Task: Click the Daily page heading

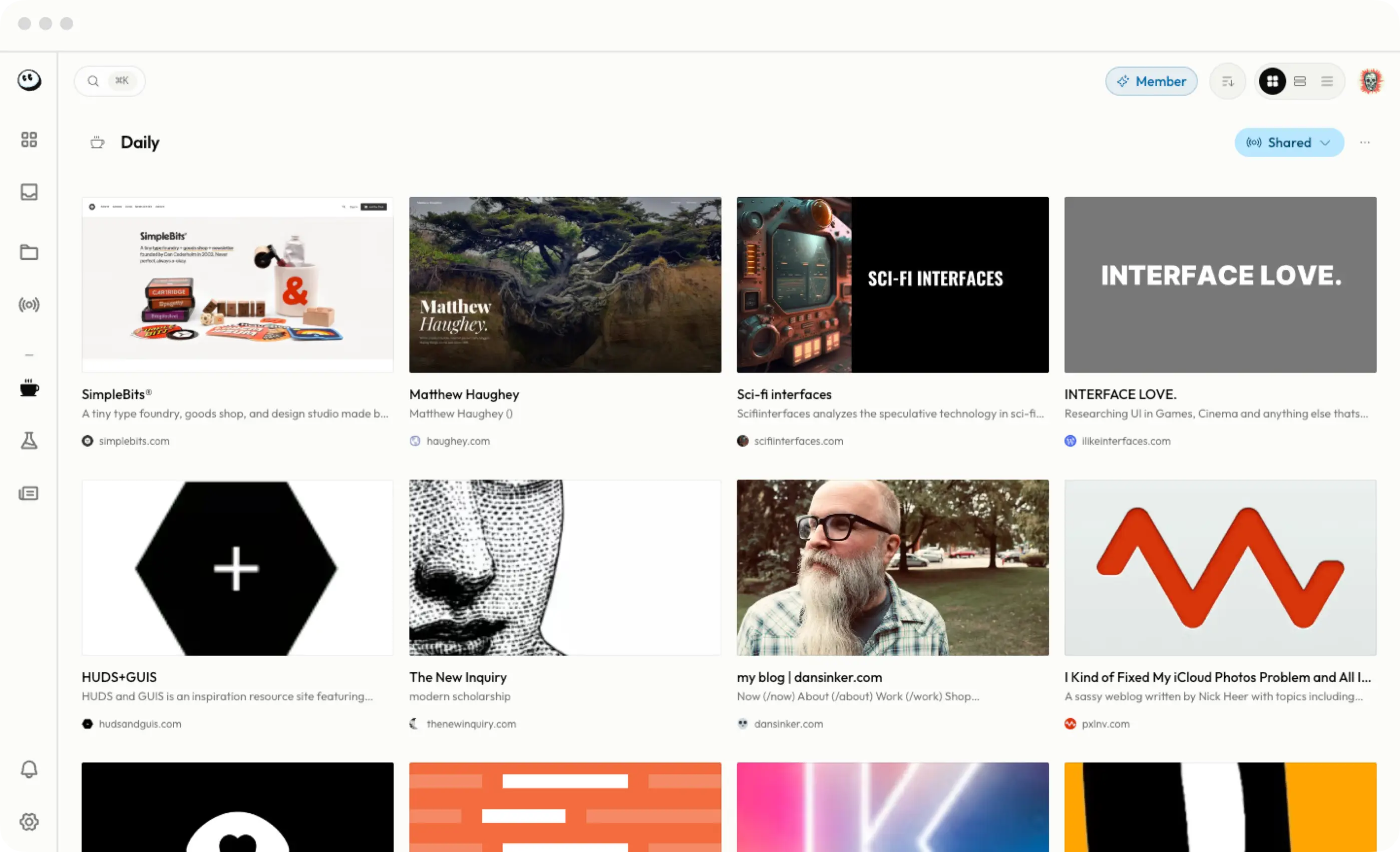Action: (140, 142)
